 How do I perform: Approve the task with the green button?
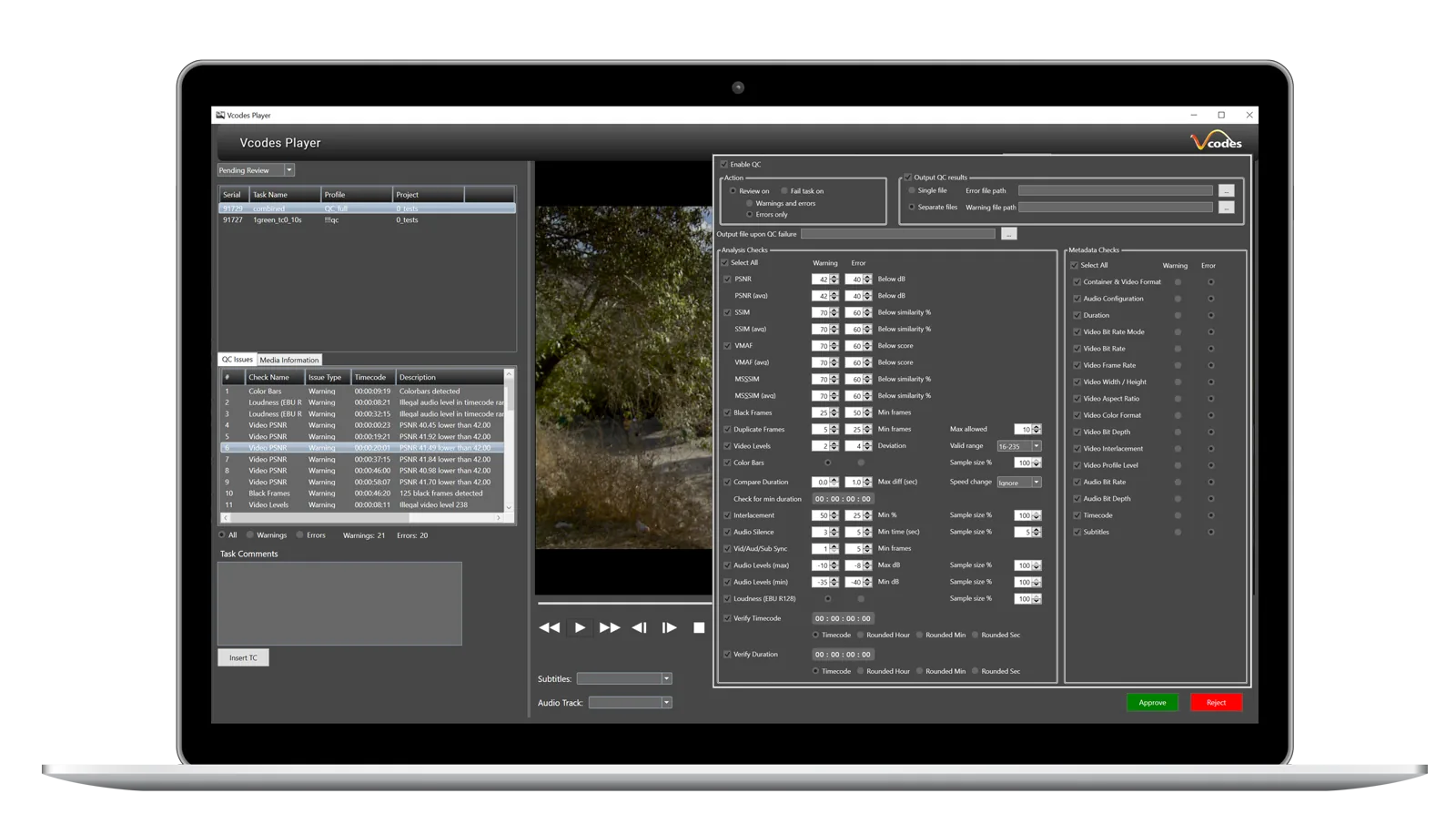(x=1152, y=703)
